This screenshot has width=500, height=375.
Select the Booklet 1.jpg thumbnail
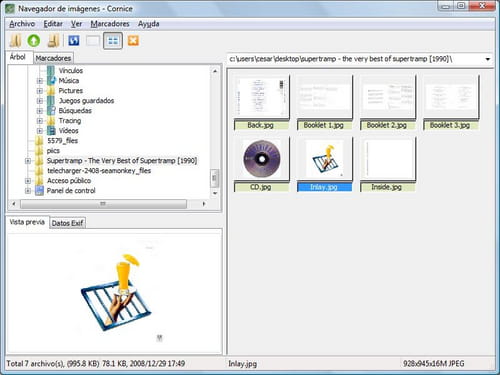coord(325,97)
